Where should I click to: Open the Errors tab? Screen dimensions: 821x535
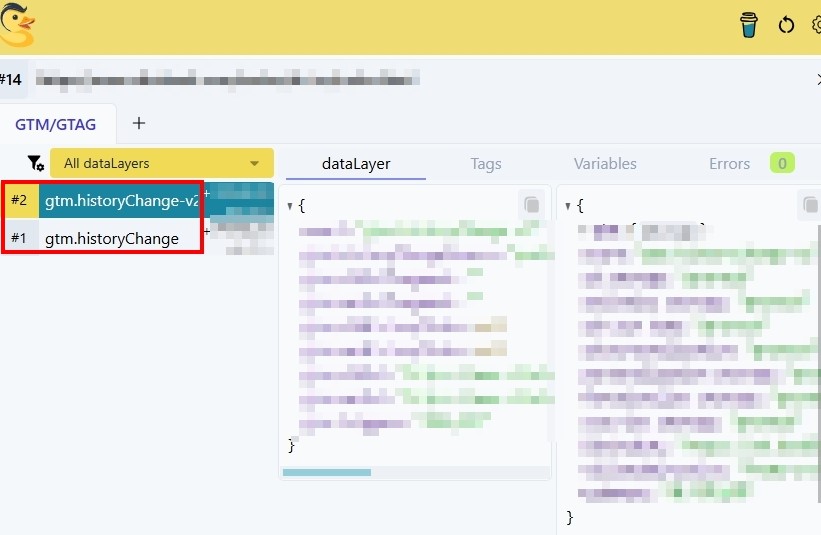[x=729, y=164]
